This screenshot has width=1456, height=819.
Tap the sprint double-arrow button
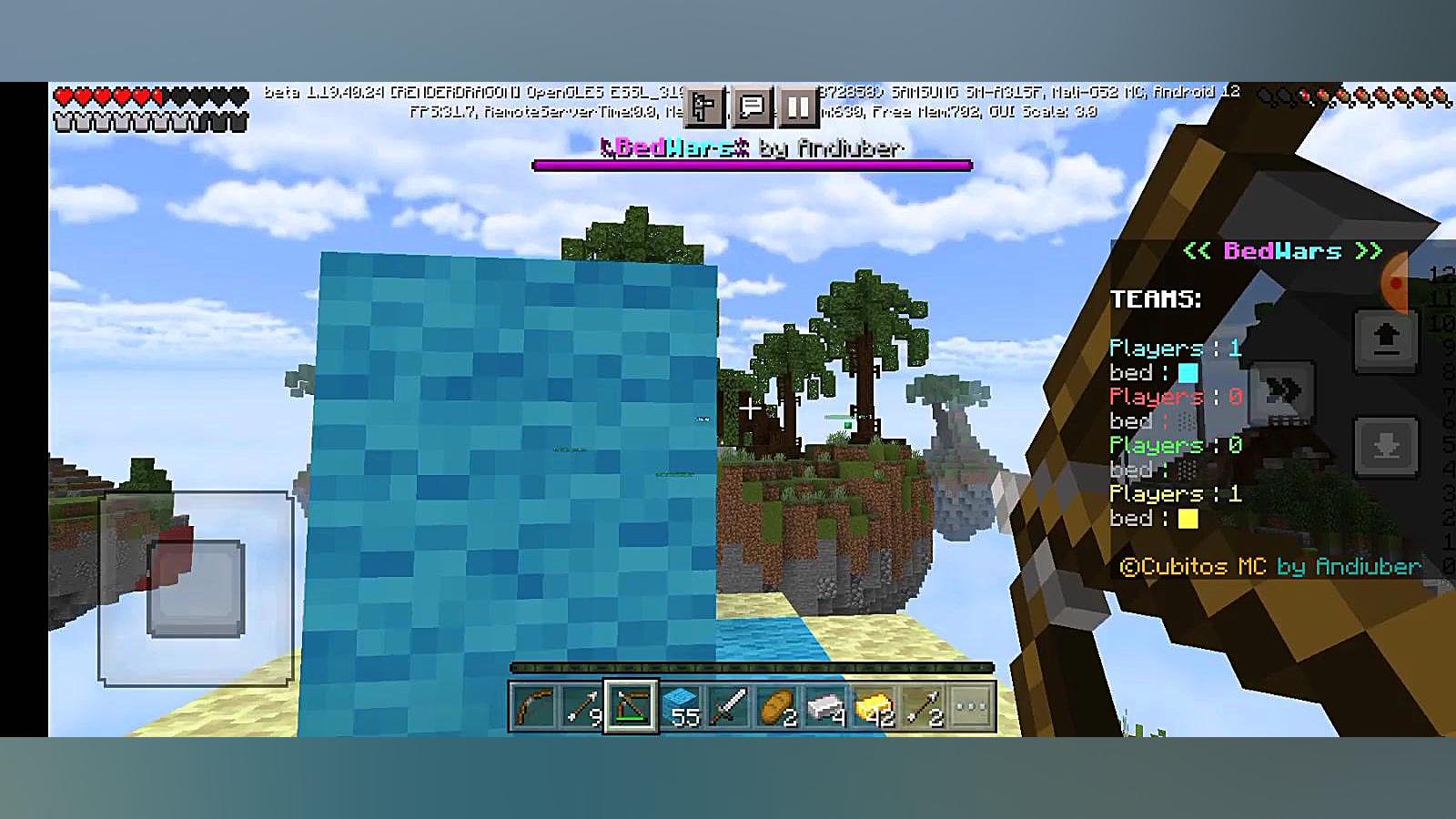(x=1283, y=393)
